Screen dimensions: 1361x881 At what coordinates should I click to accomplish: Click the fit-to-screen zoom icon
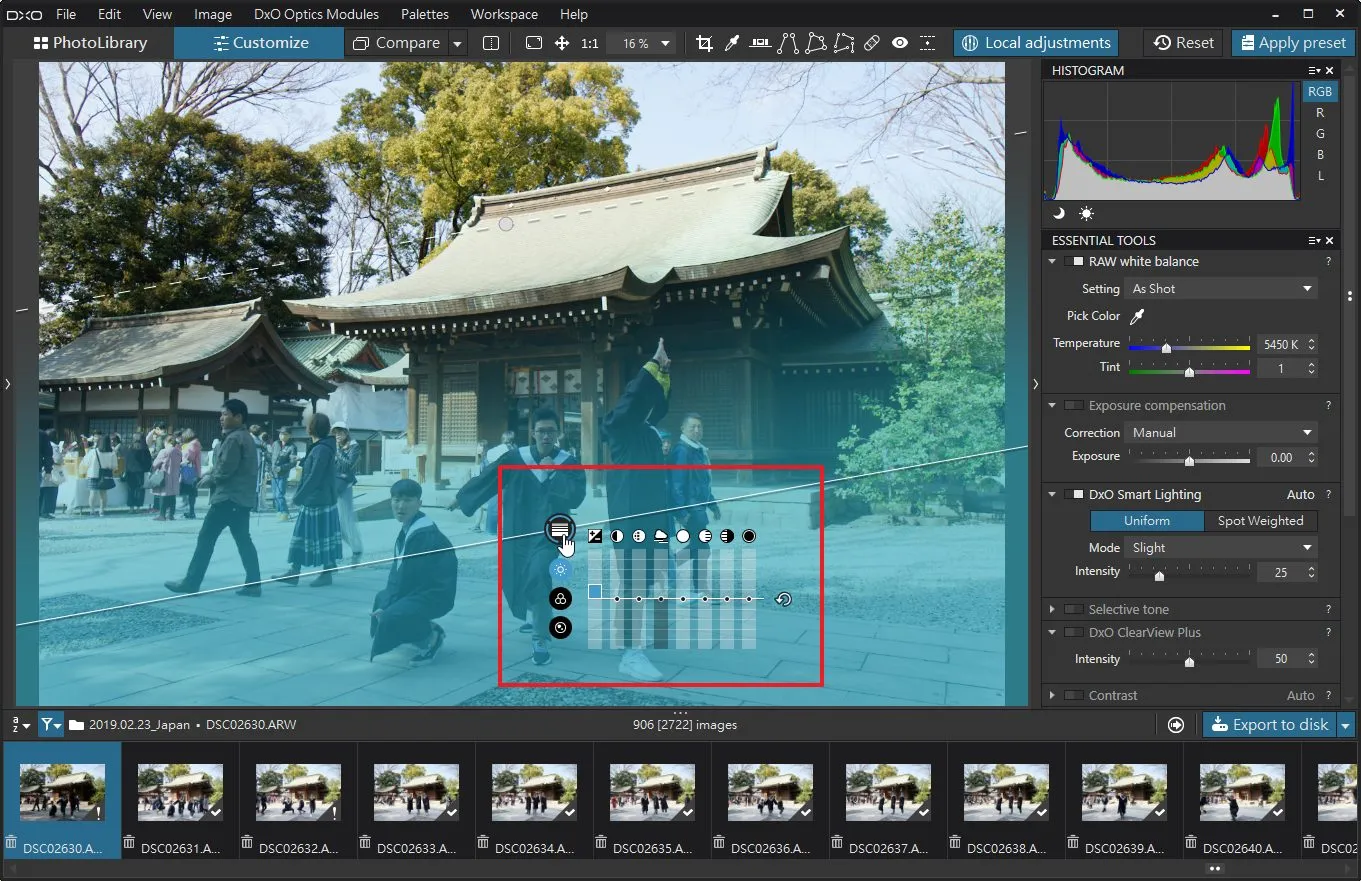click(534, 43)
